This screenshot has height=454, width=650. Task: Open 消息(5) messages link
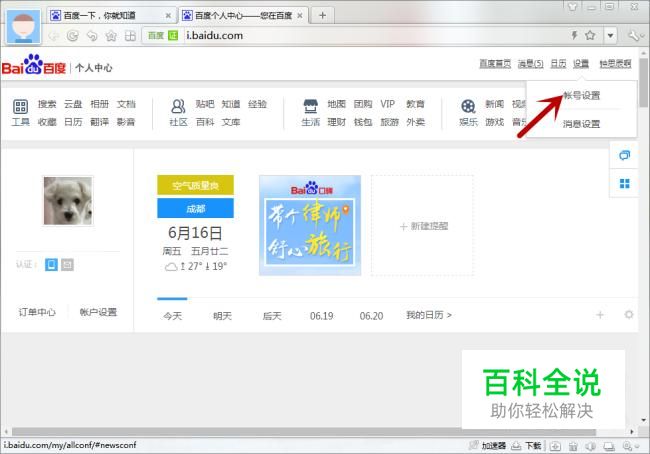coord(531,63)
